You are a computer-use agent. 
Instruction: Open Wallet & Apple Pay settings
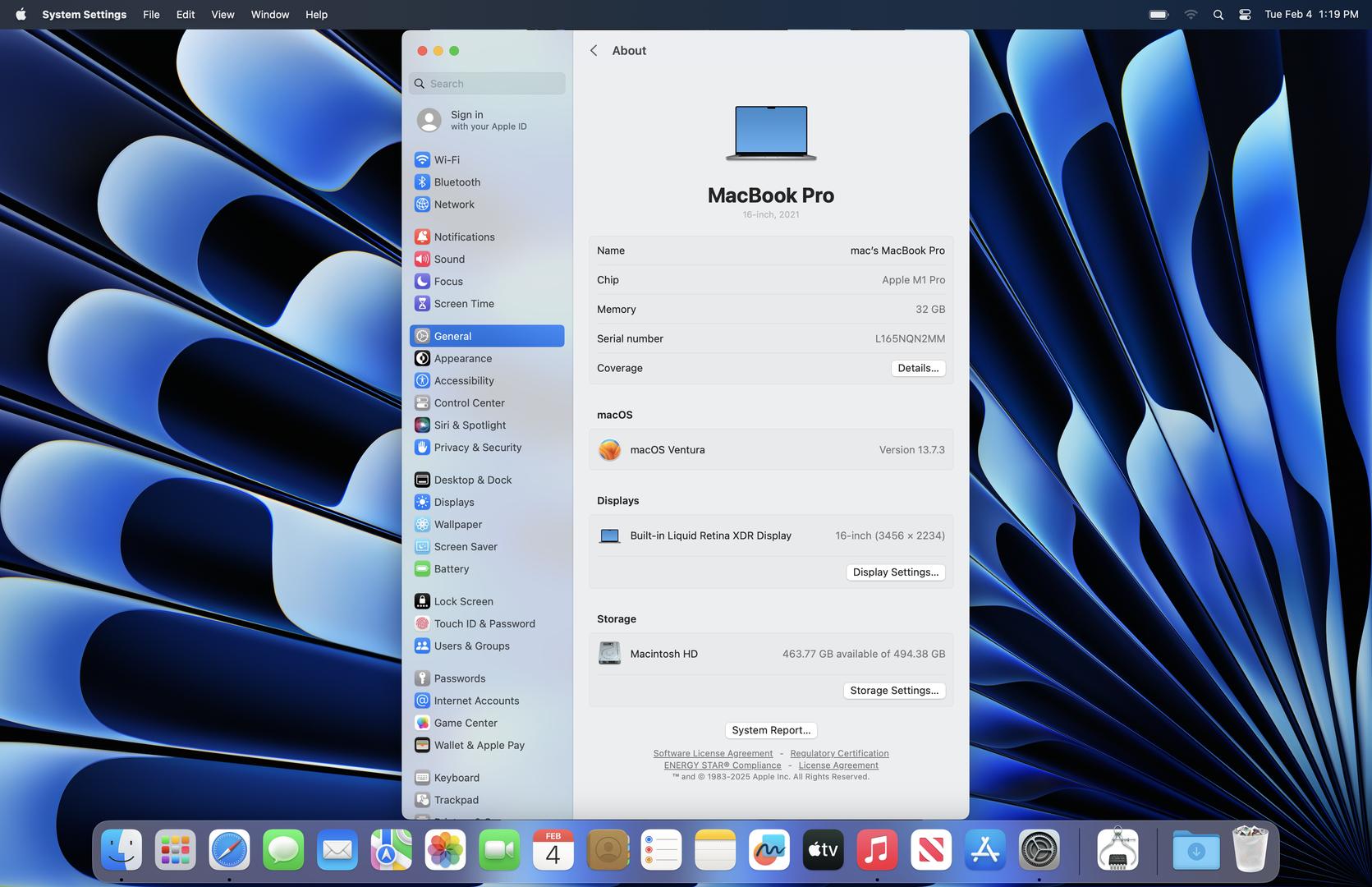[x=487, y=745]
